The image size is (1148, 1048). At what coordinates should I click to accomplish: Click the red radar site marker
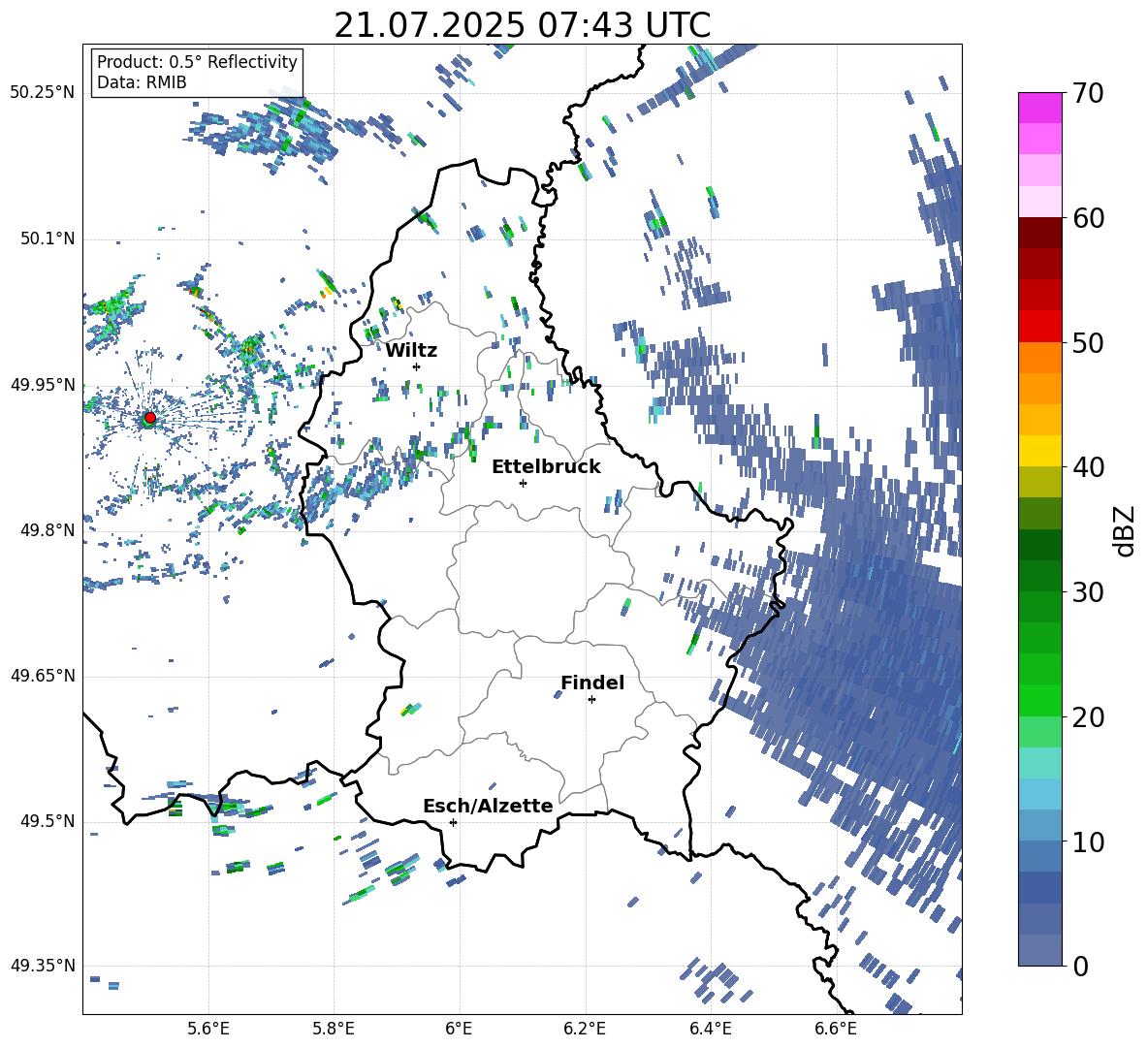150,418
